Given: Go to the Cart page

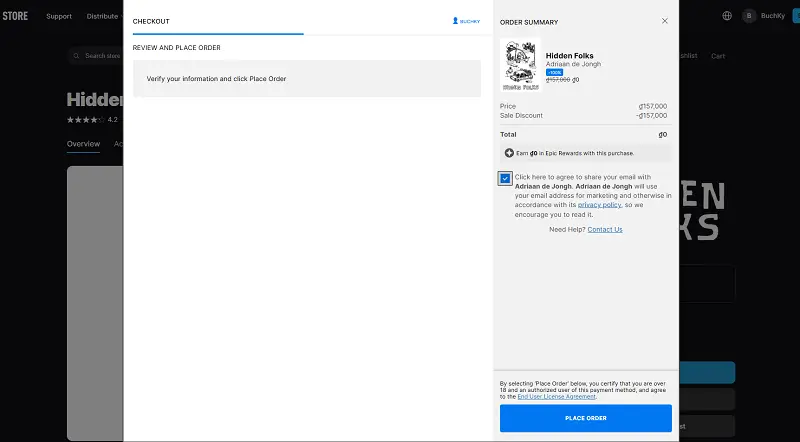Looking at the screenshot, I should (718, 56).
